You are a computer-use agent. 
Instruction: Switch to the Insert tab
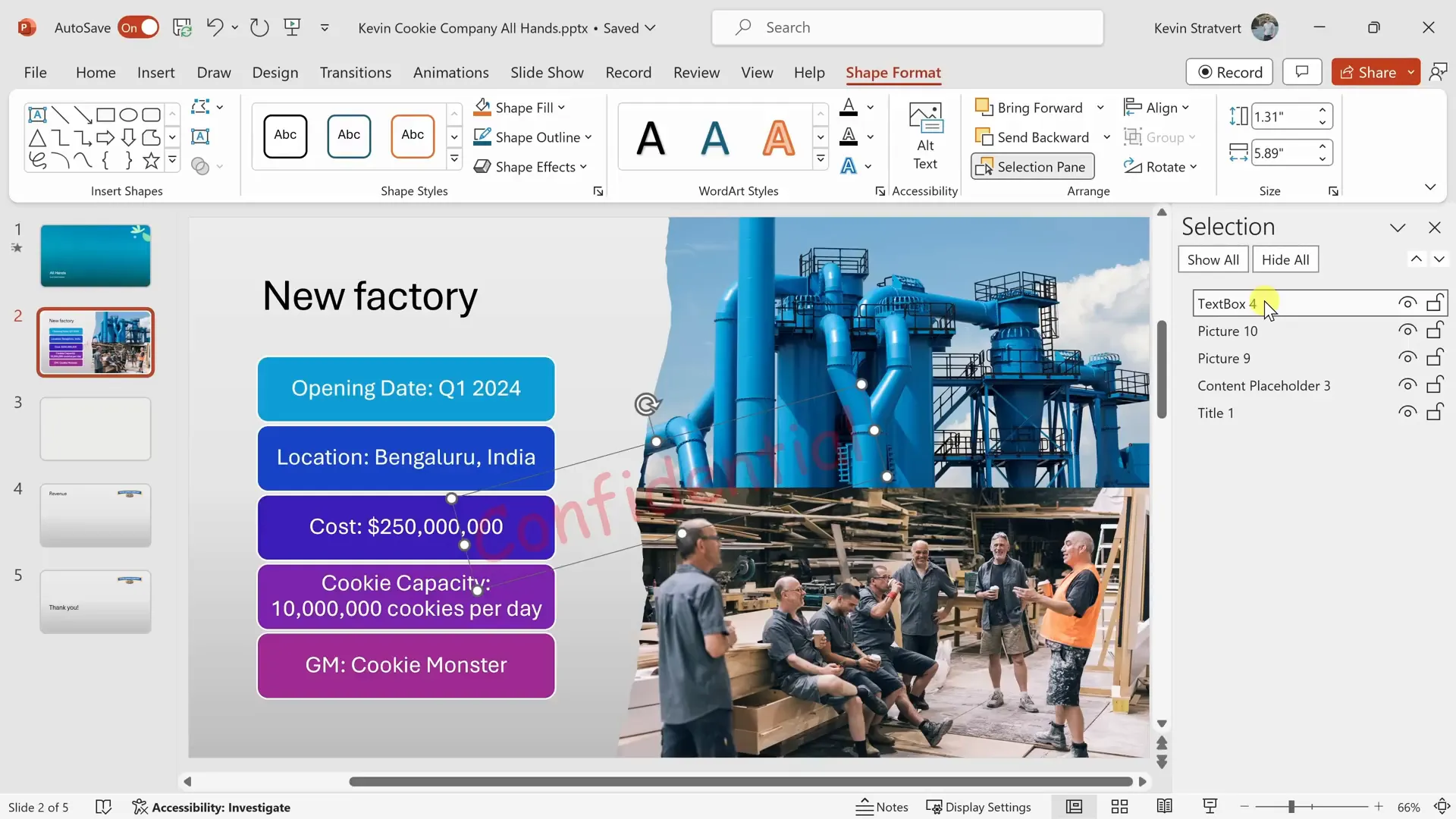coord(155,73)
